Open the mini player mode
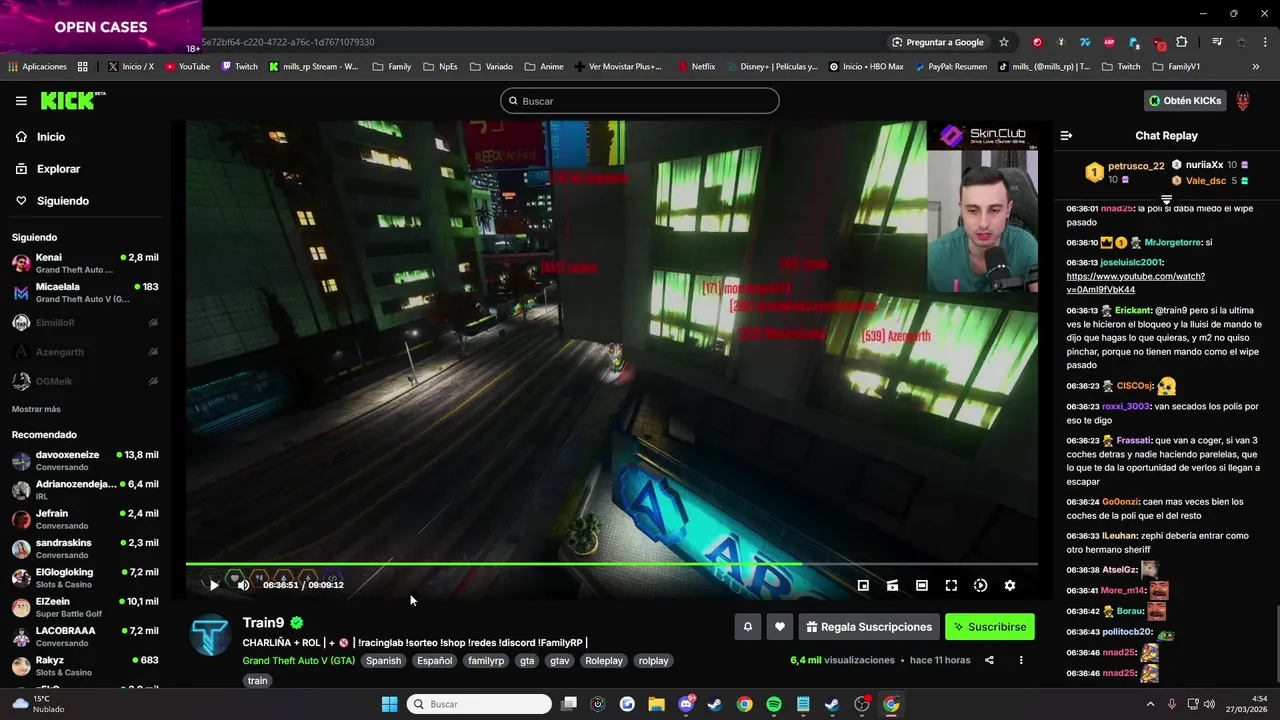Viewport: 1280px width, 720px height. (863, 585)
